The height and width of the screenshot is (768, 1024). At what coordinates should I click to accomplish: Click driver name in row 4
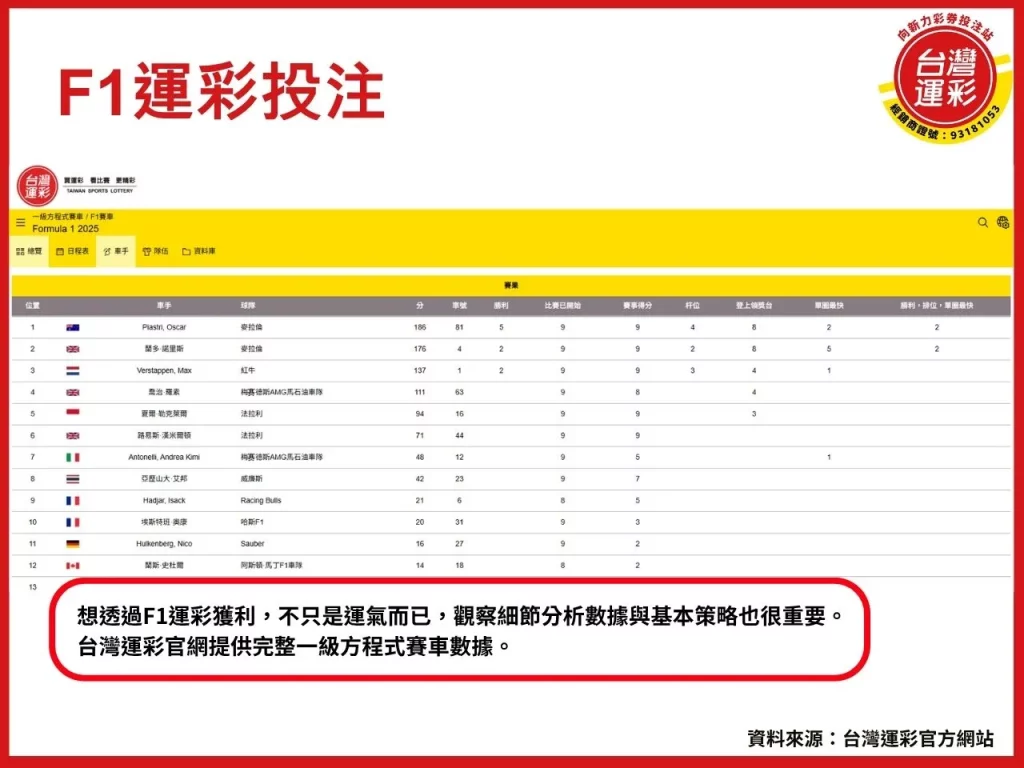click(x=164, y=392)
